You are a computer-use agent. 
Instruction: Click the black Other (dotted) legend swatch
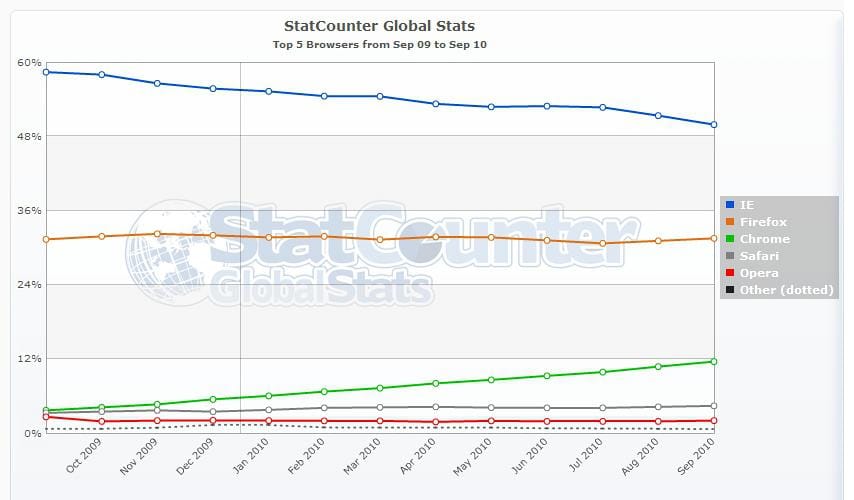coord(729,290)
